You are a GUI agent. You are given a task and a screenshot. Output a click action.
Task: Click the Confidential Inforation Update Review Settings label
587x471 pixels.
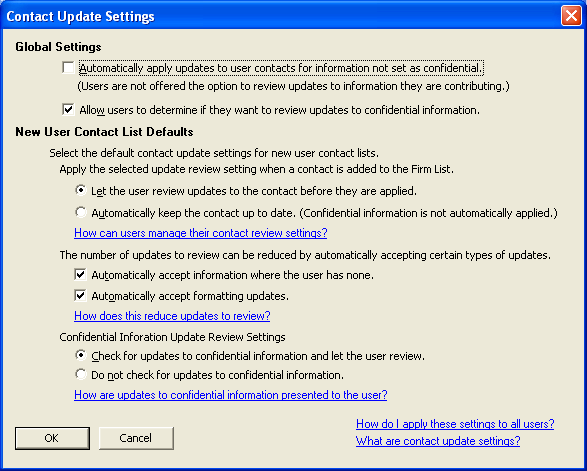[172, 337]
